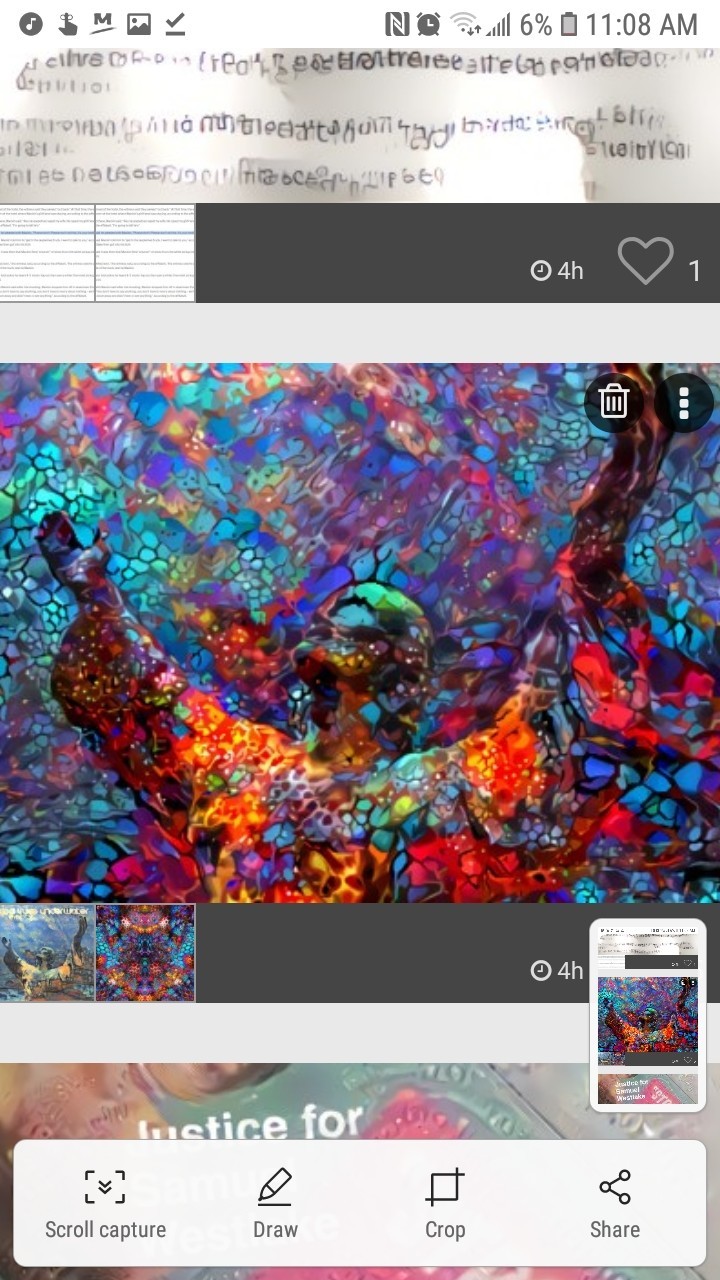Tap the like count '1'
Screen dimensions: 720x1280
coord(694,271)
